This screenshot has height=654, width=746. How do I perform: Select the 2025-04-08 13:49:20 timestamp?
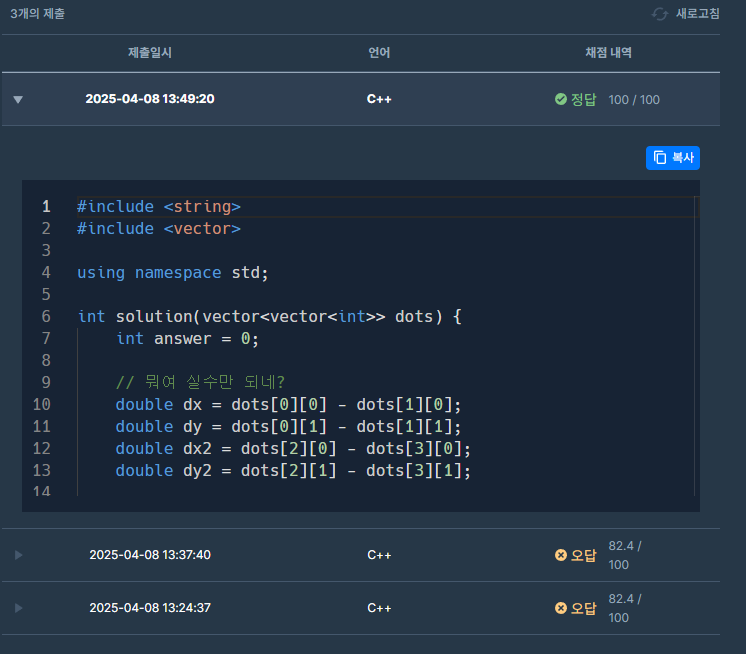point(150,99)
